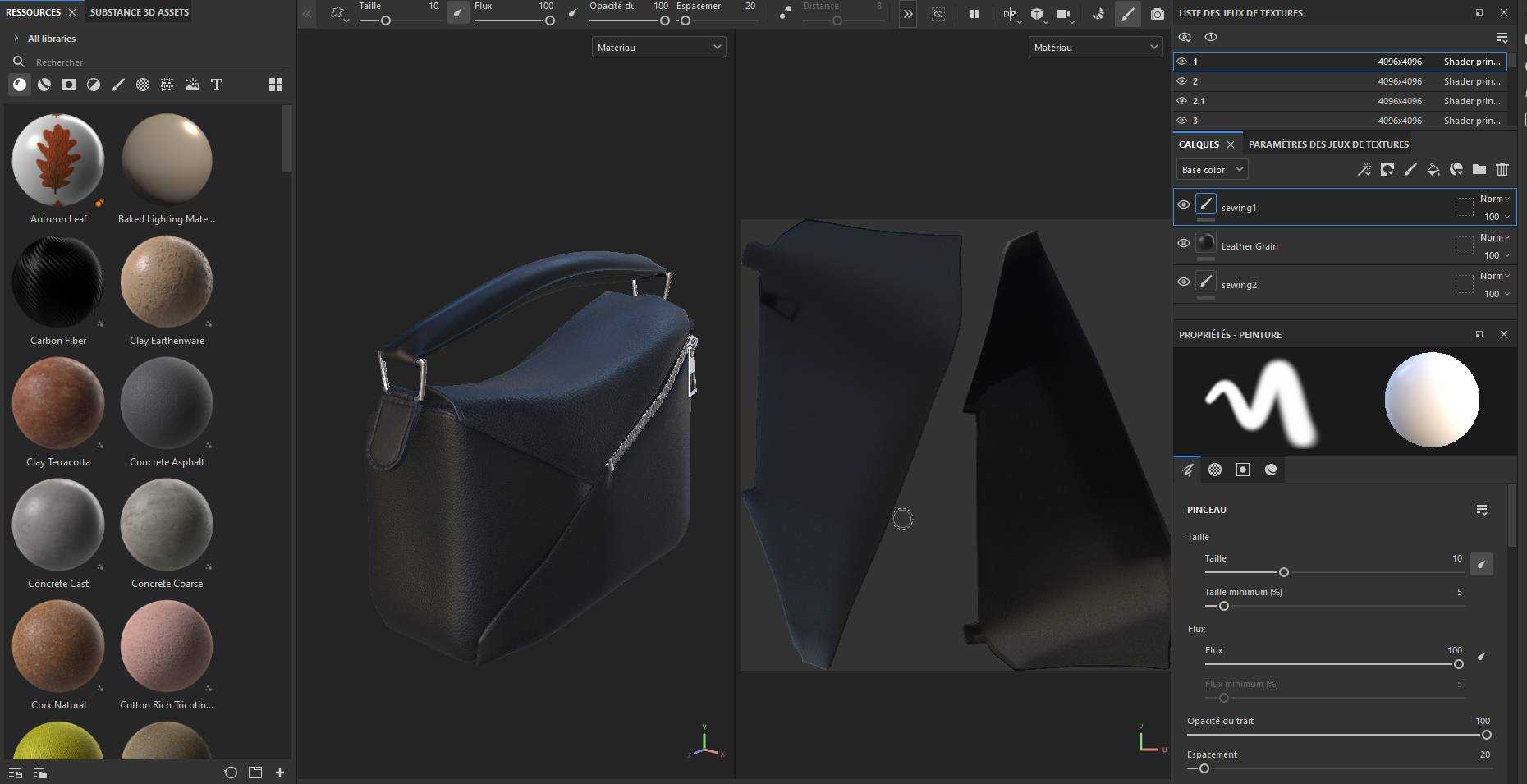Click the add plus button below assets
This screenshot has height=784, width=1527.
[280, 773]
